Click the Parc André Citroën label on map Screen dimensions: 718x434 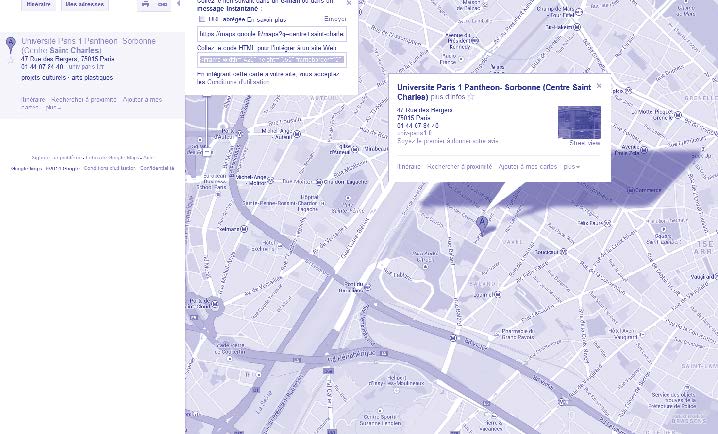425,258
